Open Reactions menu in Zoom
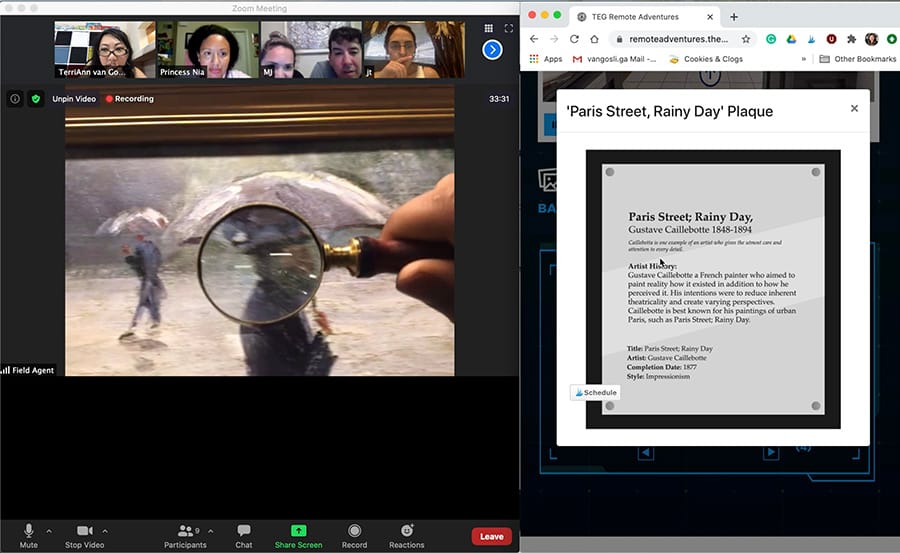900x553 pixels. pos(406,536)
